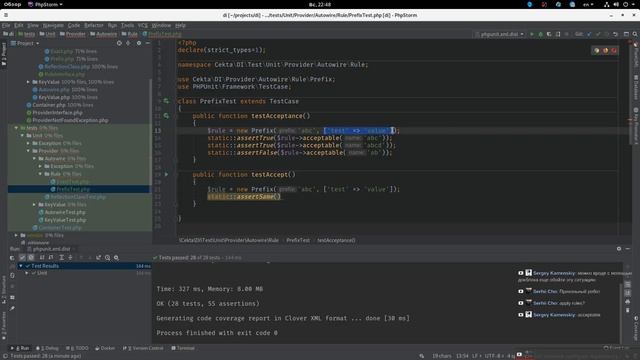Click test history clock icon
The height and width of the screenshot is (360, 640).
coord(107,258)
